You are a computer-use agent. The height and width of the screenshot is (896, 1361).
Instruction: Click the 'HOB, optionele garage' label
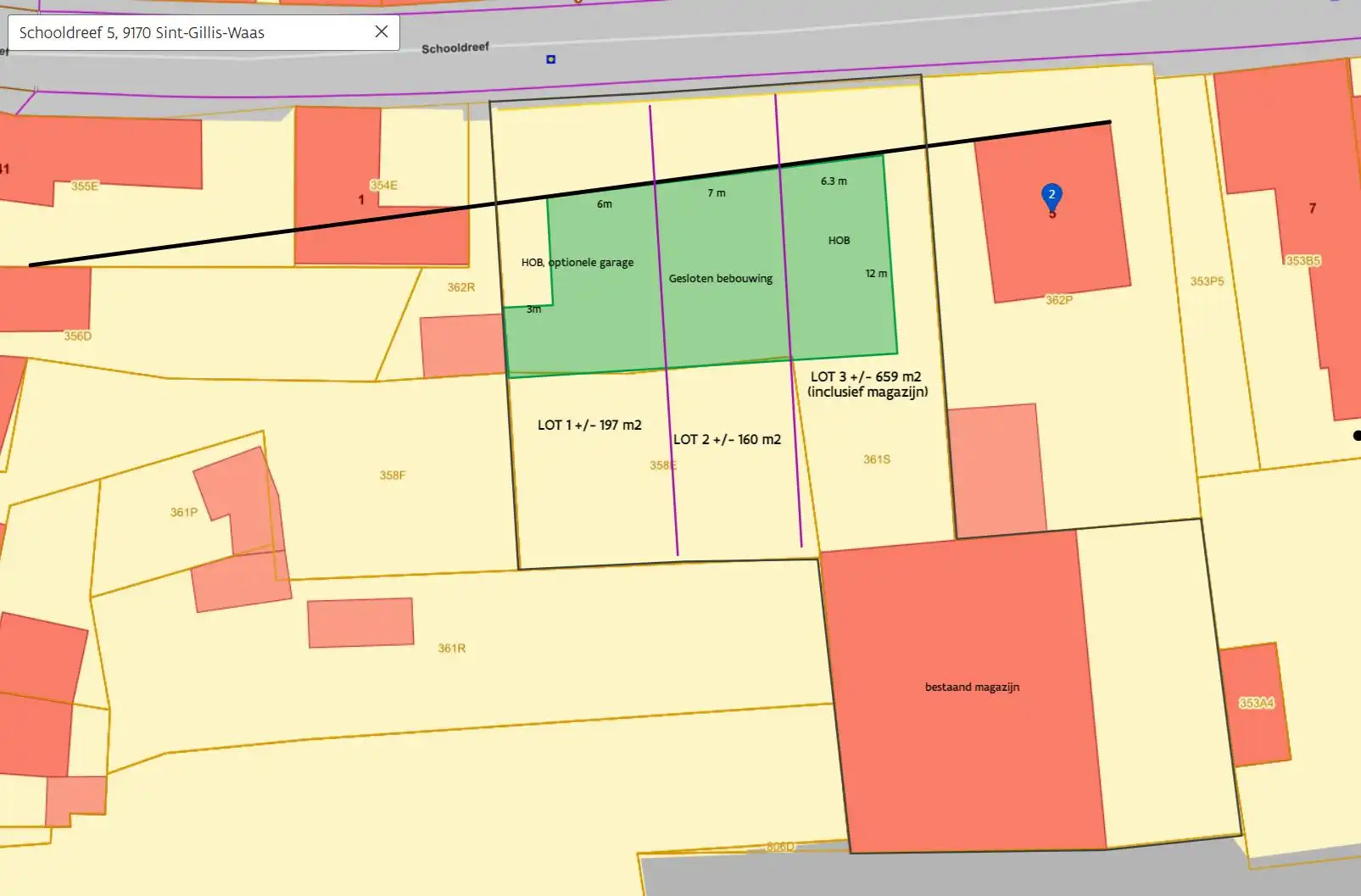point(577,263)
